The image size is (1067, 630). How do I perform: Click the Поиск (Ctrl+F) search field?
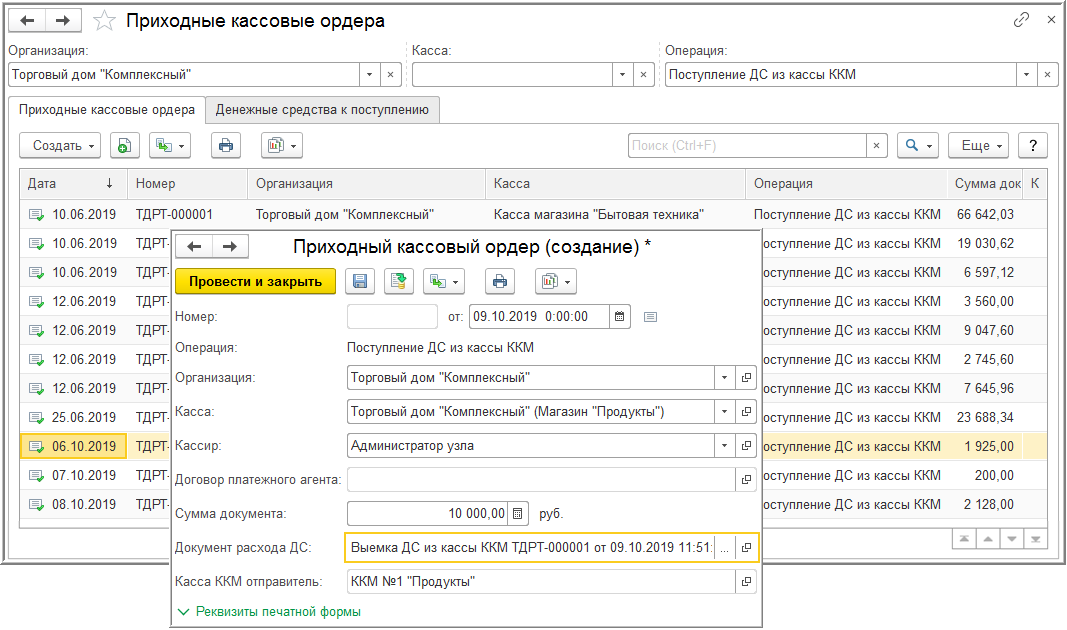click(x=747, y=146)
